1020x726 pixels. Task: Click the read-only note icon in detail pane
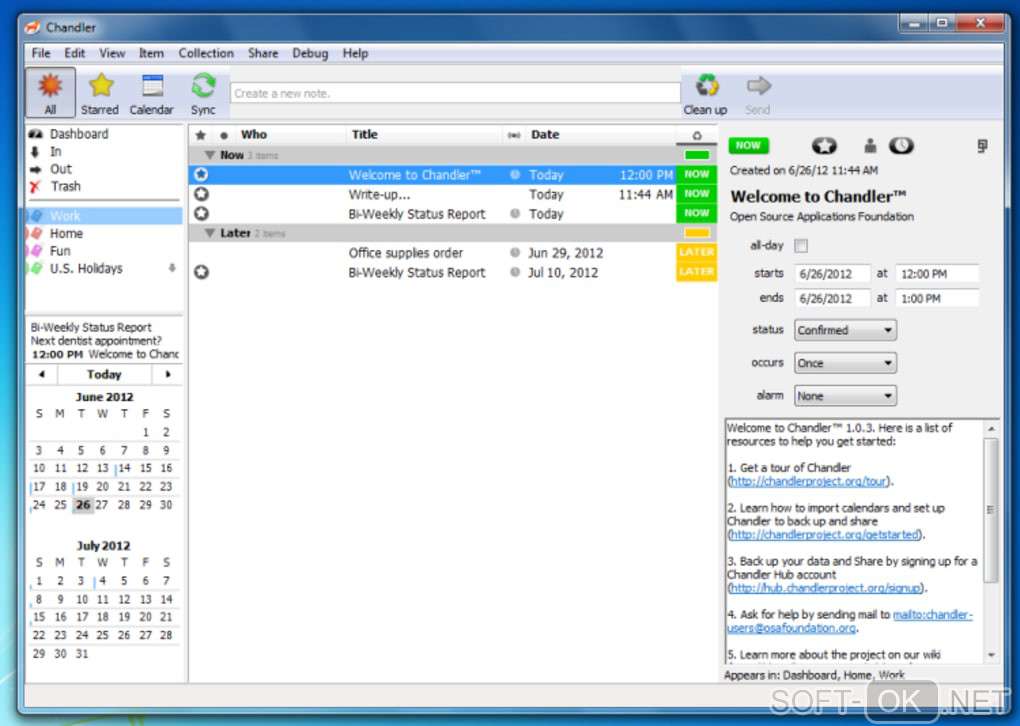point(982,146)
